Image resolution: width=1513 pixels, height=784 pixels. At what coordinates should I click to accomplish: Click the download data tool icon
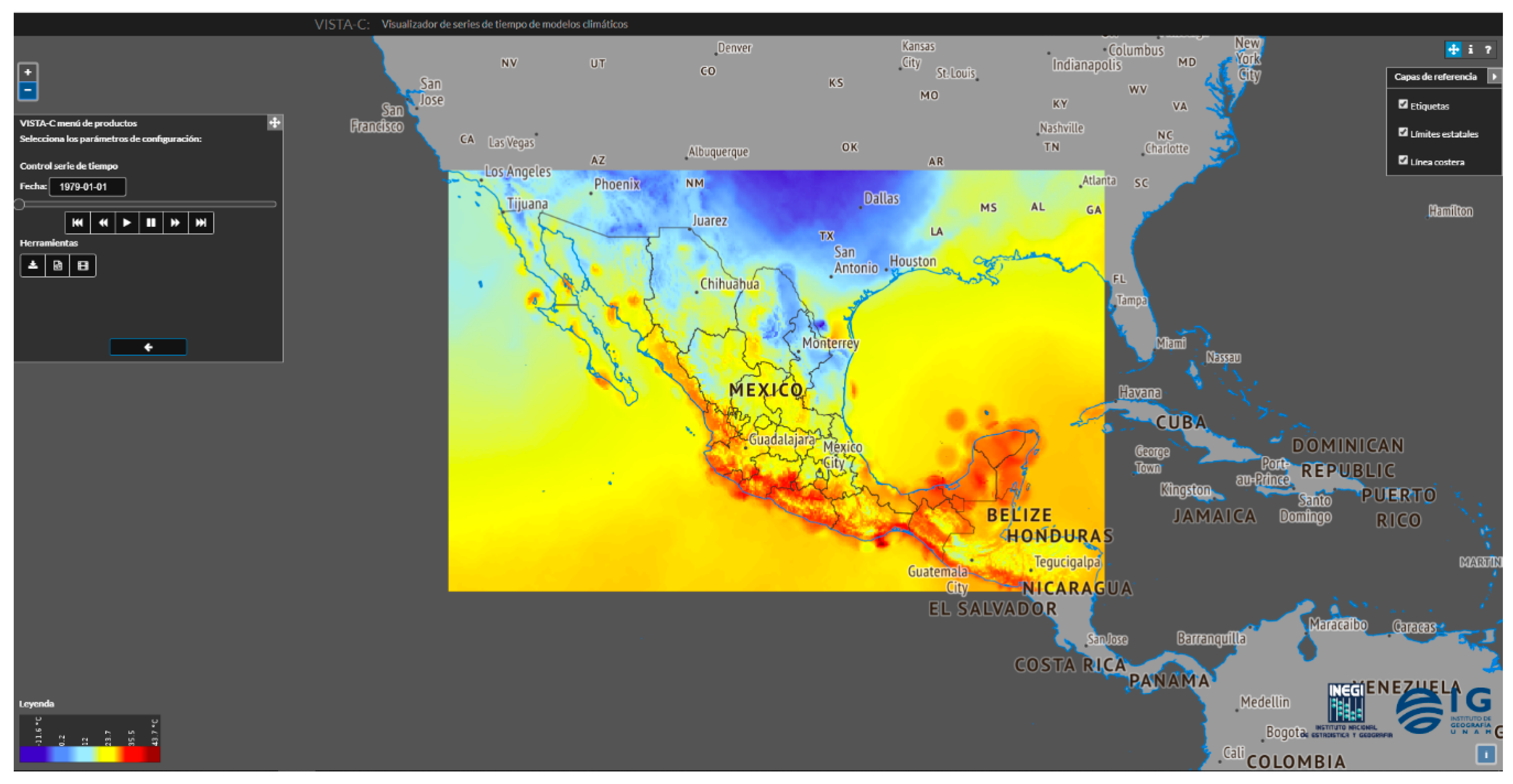(33, 266)
